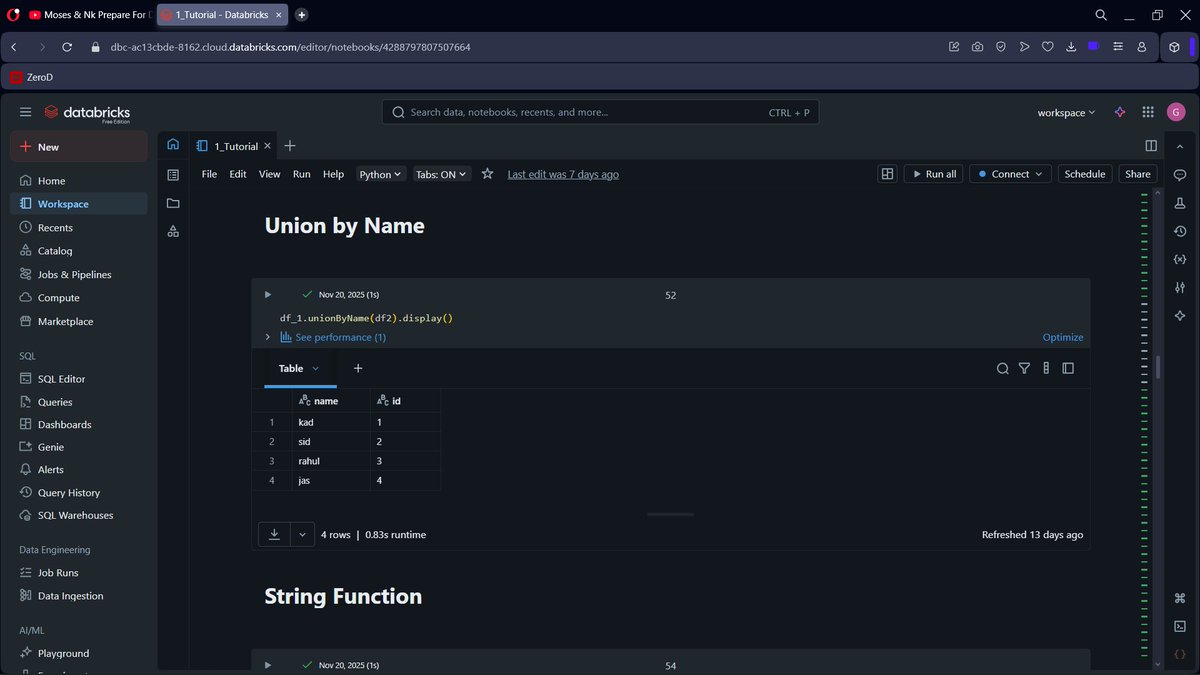
Task: Open the folder browser in the notebook sidebar
Action: [x=172, y=201]
